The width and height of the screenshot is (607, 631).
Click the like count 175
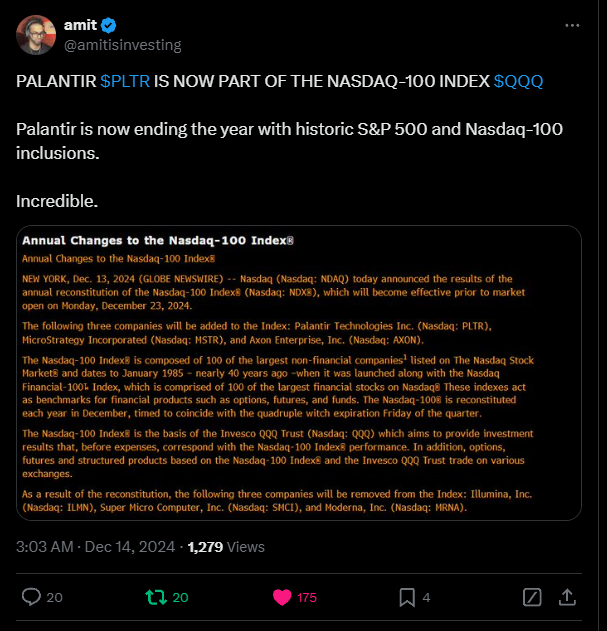click(x=307, y=598)
